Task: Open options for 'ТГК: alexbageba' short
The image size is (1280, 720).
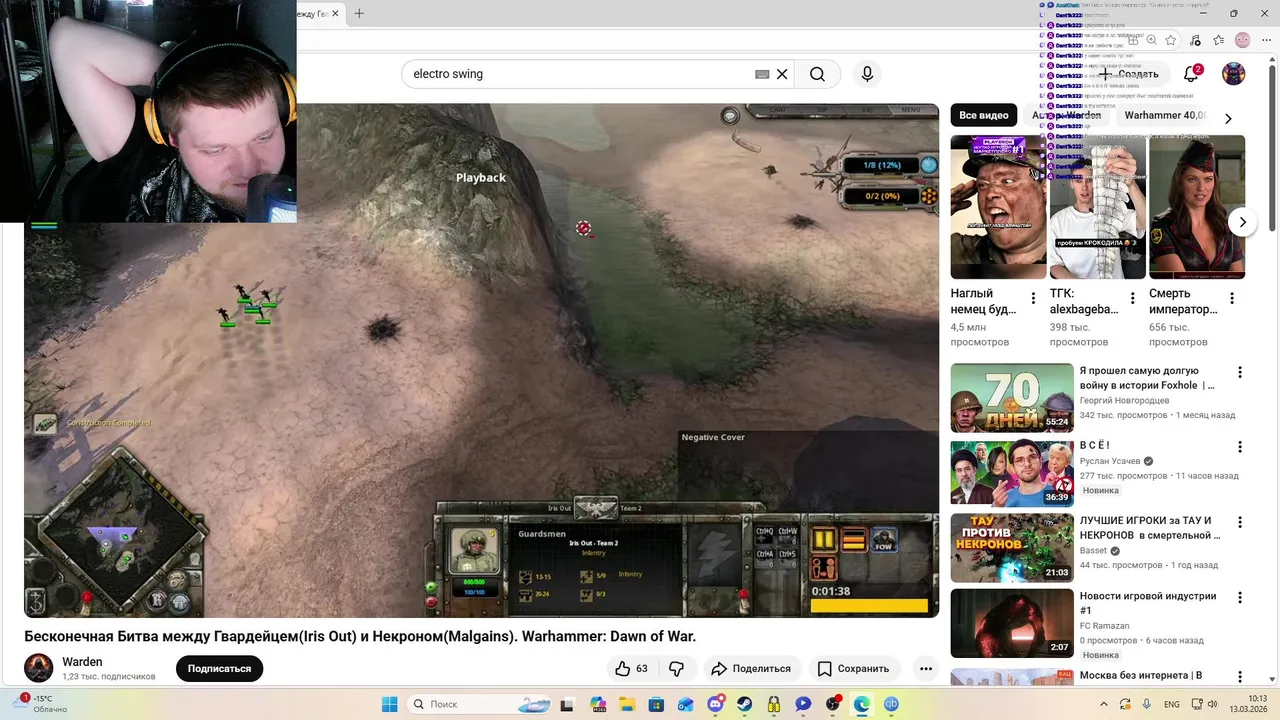Action: pos(1132,298)
